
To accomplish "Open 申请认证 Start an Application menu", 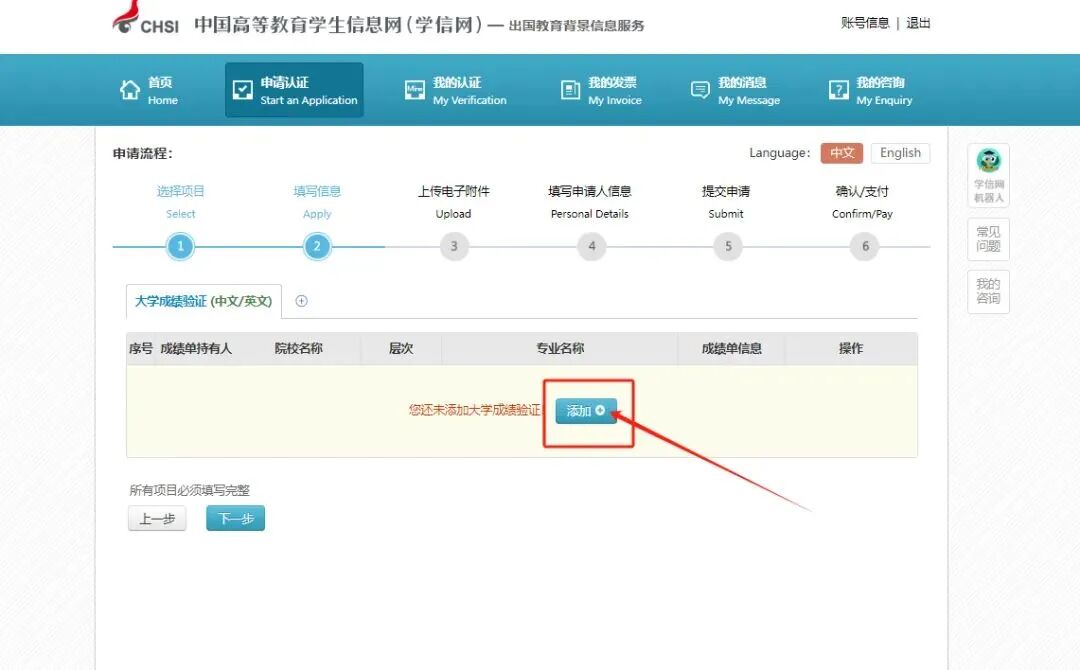I will coord(294,90).
